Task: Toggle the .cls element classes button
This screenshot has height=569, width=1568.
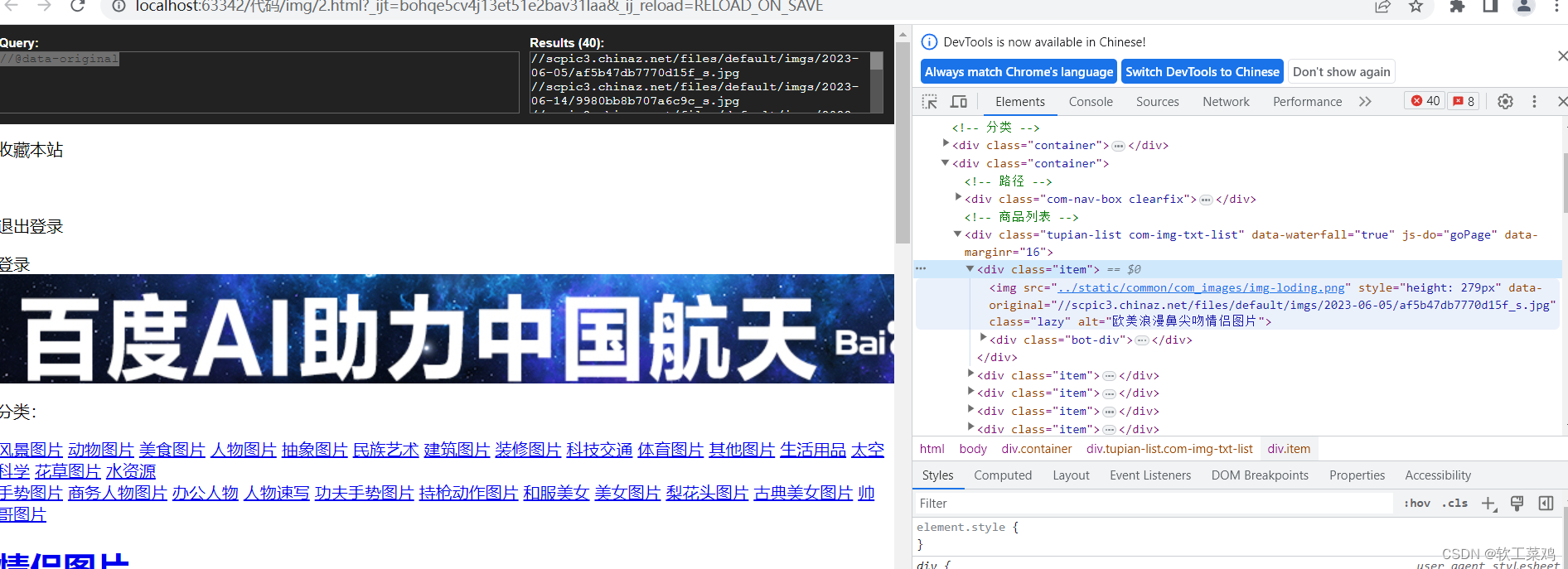Action: click(x=1454, y=503)
